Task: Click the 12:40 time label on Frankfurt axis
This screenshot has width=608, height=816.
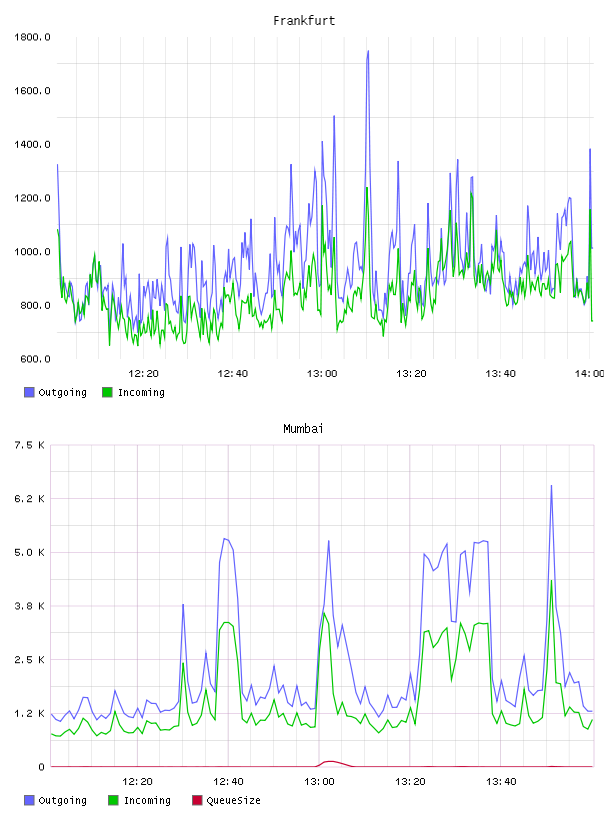Action: pyautogui.click(x=233, y=373)
